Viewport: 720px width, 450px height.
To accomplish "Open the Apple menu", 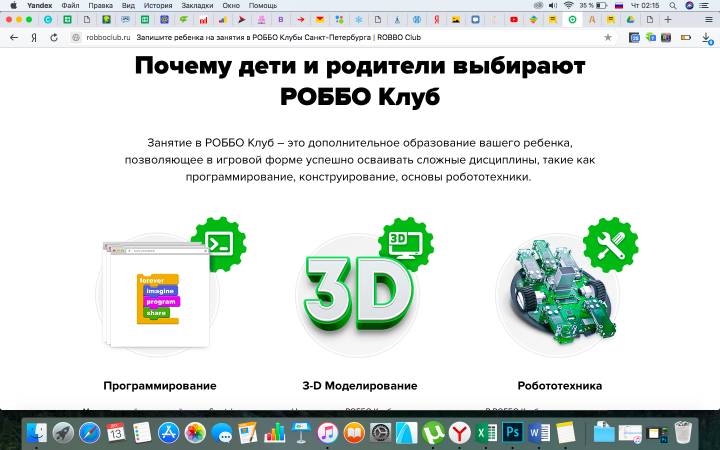I will [13, 6].
